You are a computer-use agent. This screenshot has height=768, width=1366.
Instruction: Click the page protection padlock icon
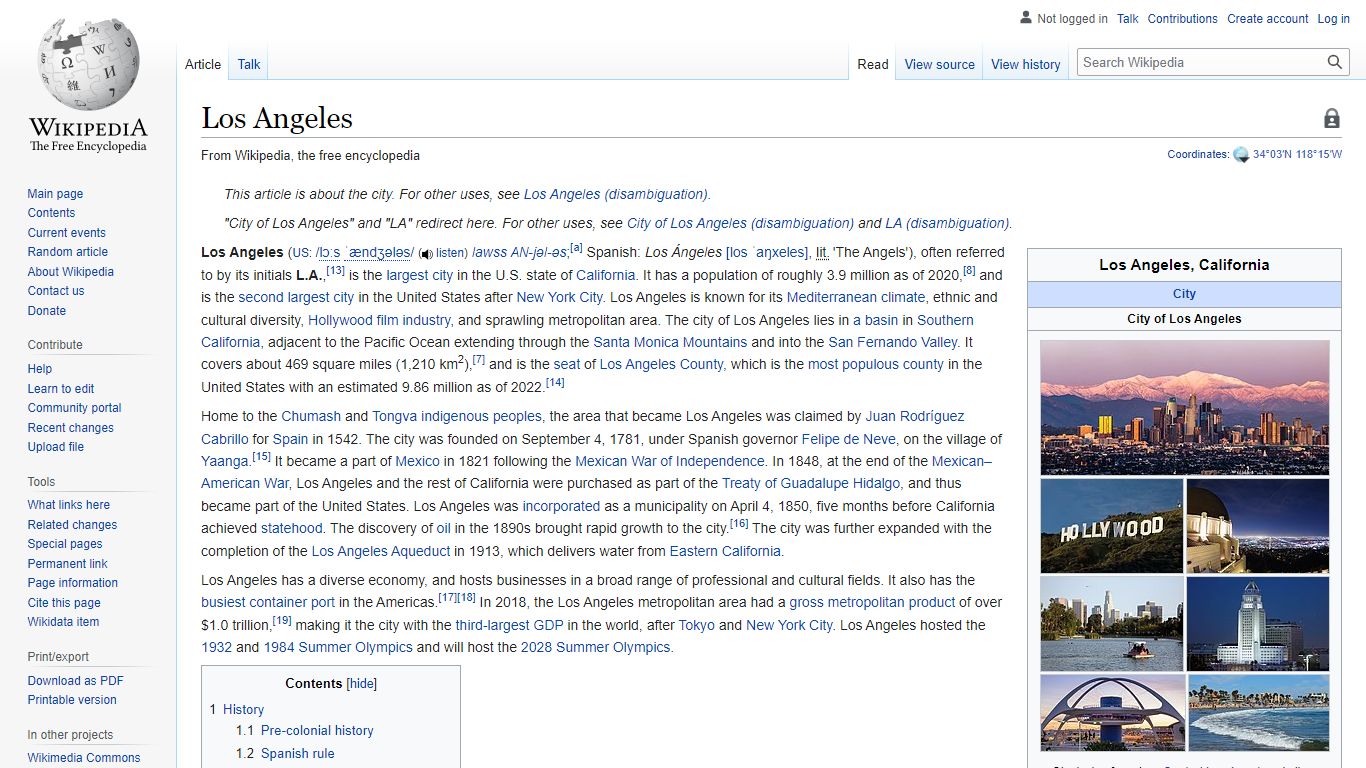click(x=1331, y=119)
